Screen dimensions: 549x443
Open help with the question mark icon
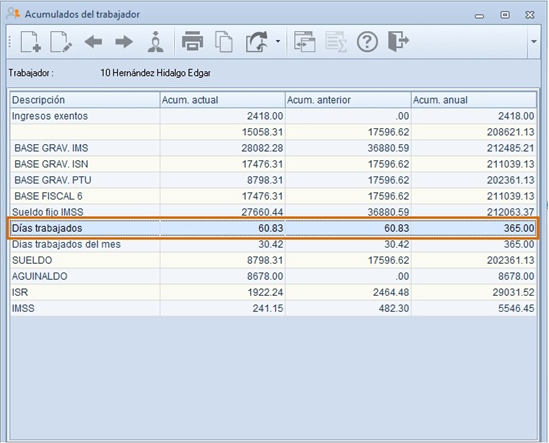pyautogui.click(x=367, y=42)
